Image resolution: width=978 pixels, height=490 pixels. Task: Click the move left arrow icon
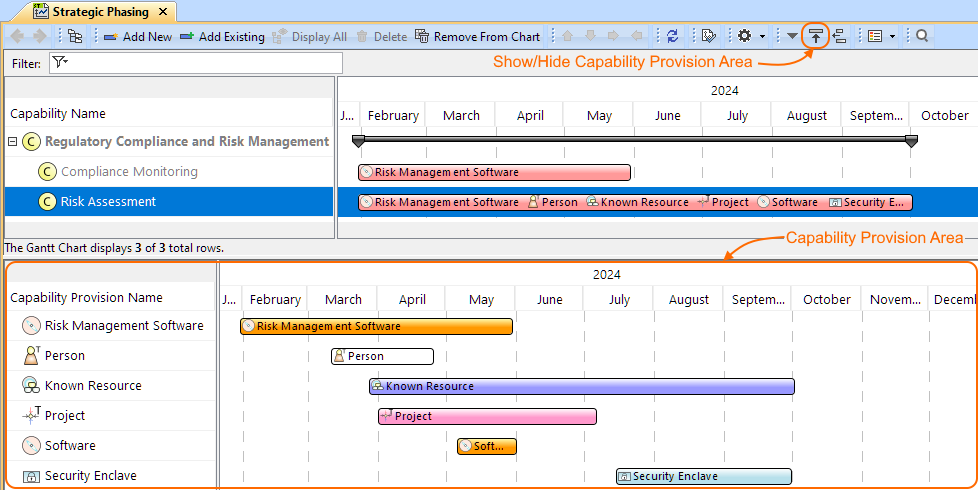coord(636,36)
